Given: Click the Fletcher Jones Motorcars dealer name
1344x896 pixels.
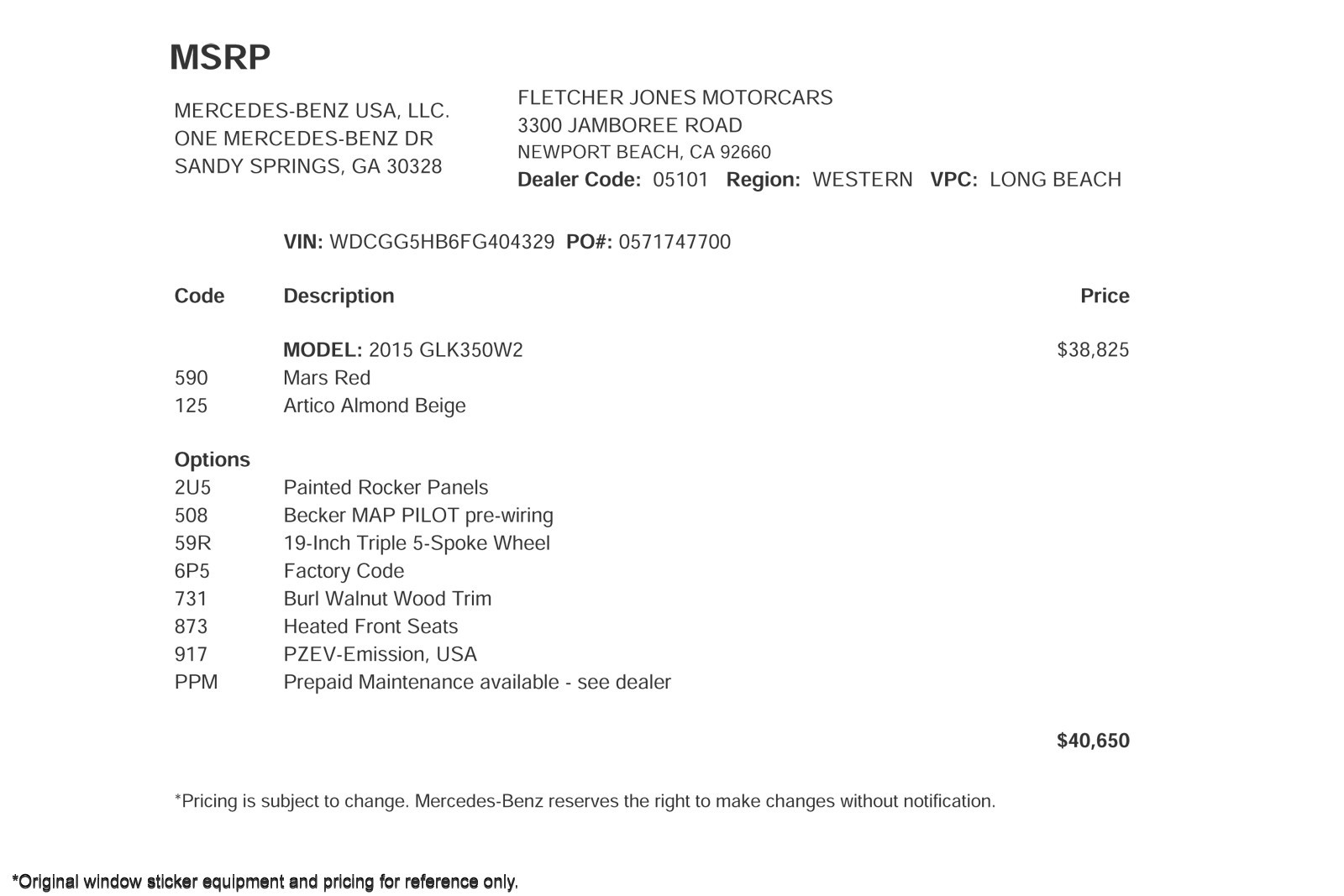Looking at the screenshot, I should tap(675, 97).
